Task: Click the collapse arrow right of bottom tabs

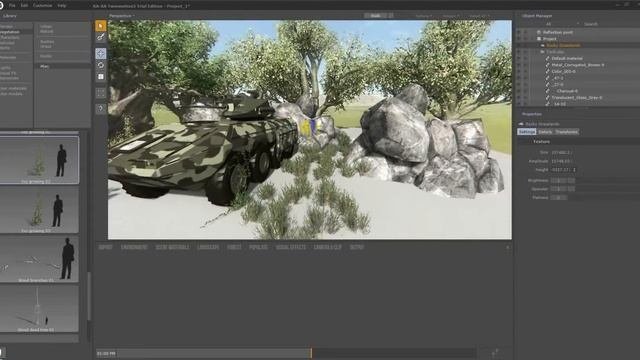Action: 508,247
